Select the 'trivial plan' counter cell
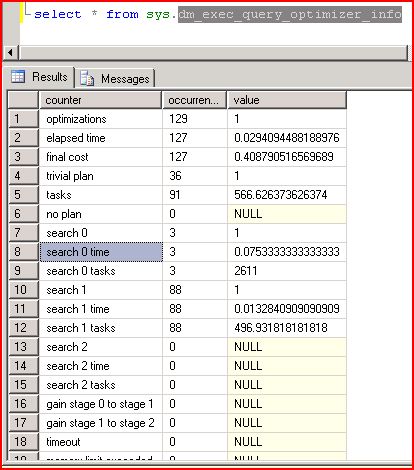This screenshot has width=414, height=470. 101,176
